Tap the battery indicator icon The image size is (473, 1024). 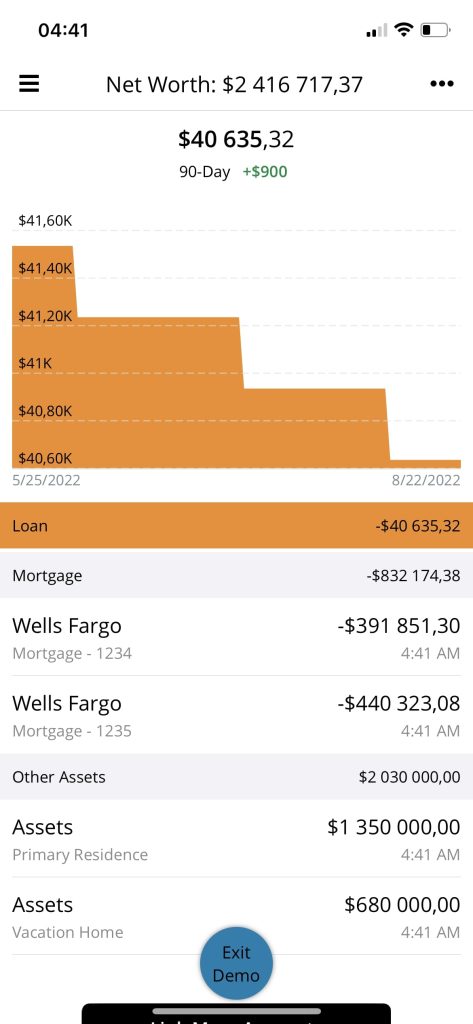point(436,30)
